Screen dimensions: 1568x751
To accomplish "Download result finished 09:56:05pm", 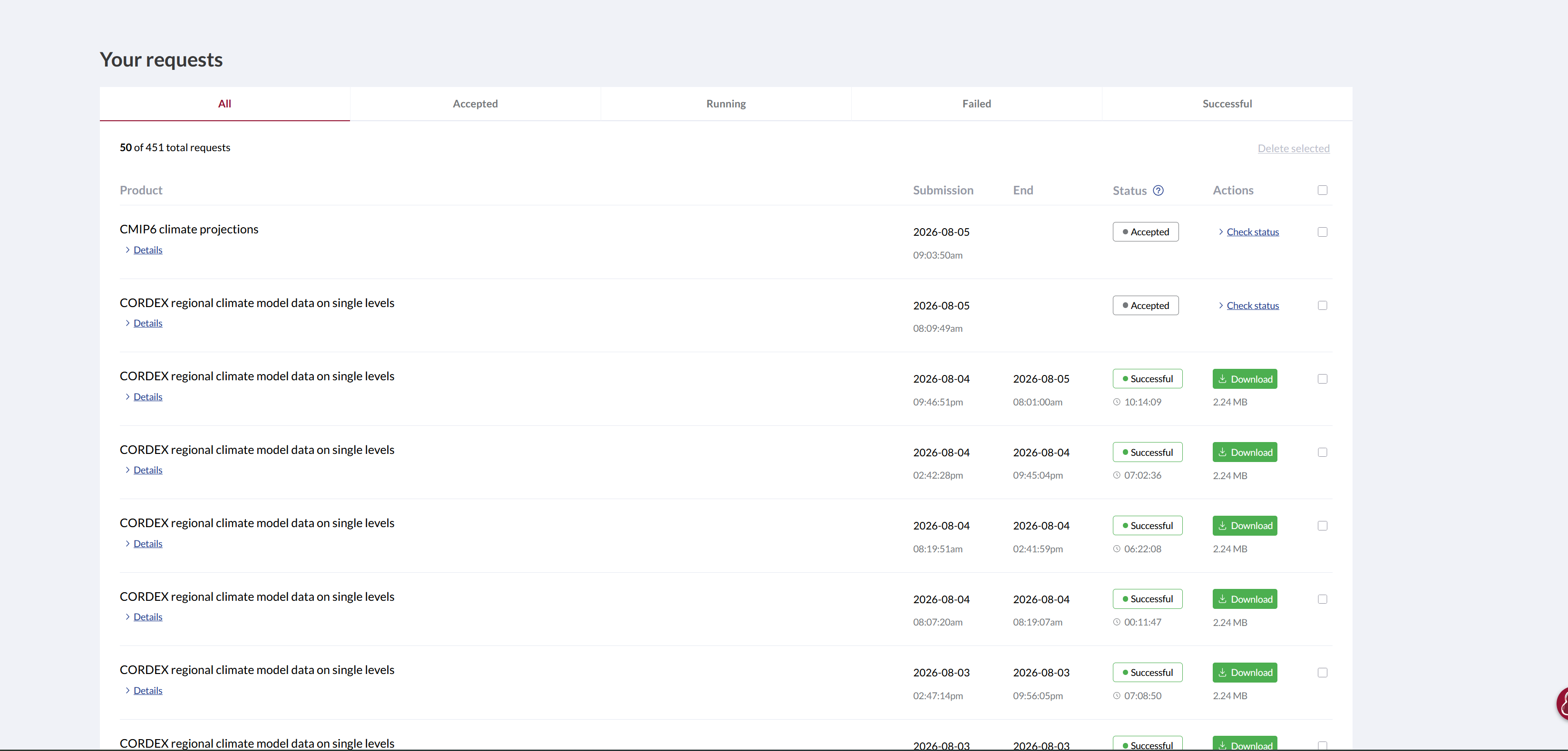I will (x=1245, y=673).
